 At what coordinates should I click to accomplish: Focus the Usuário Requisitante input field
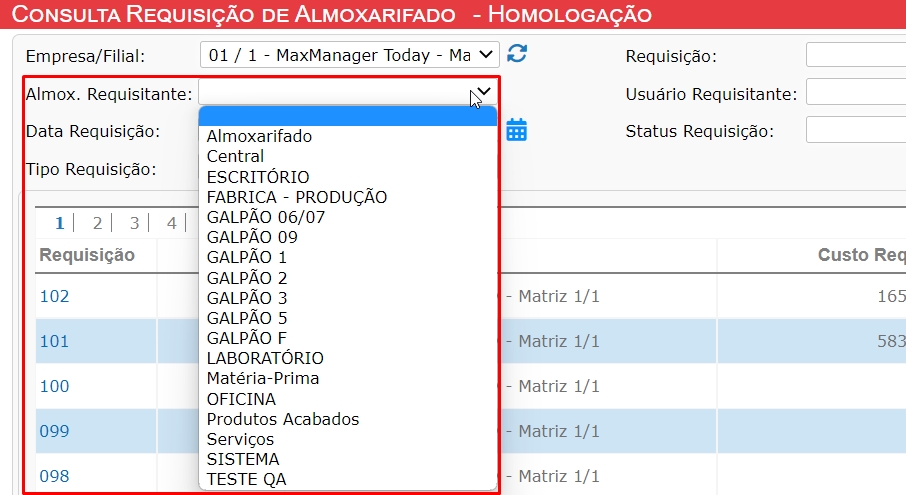[856, 92]
